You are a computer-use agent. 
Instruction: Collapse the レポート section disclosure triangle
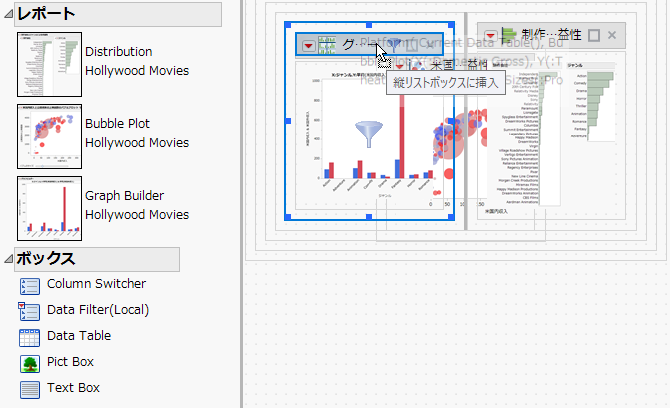[8, 14]
